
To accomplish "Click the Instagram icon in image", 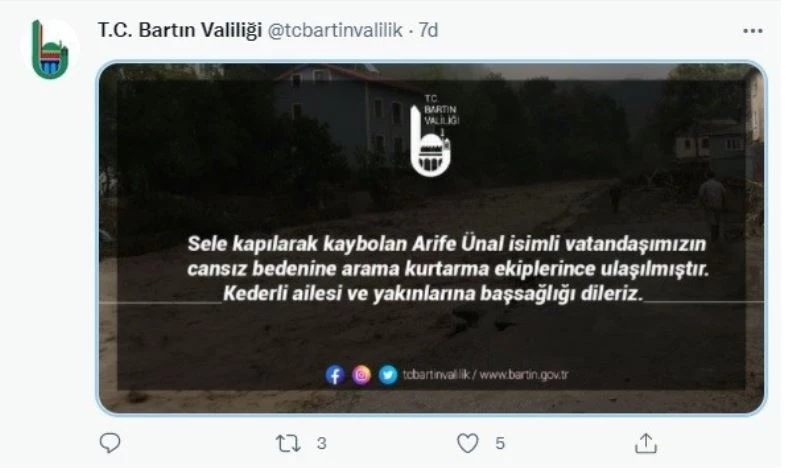I will click(x=361, y=376).
